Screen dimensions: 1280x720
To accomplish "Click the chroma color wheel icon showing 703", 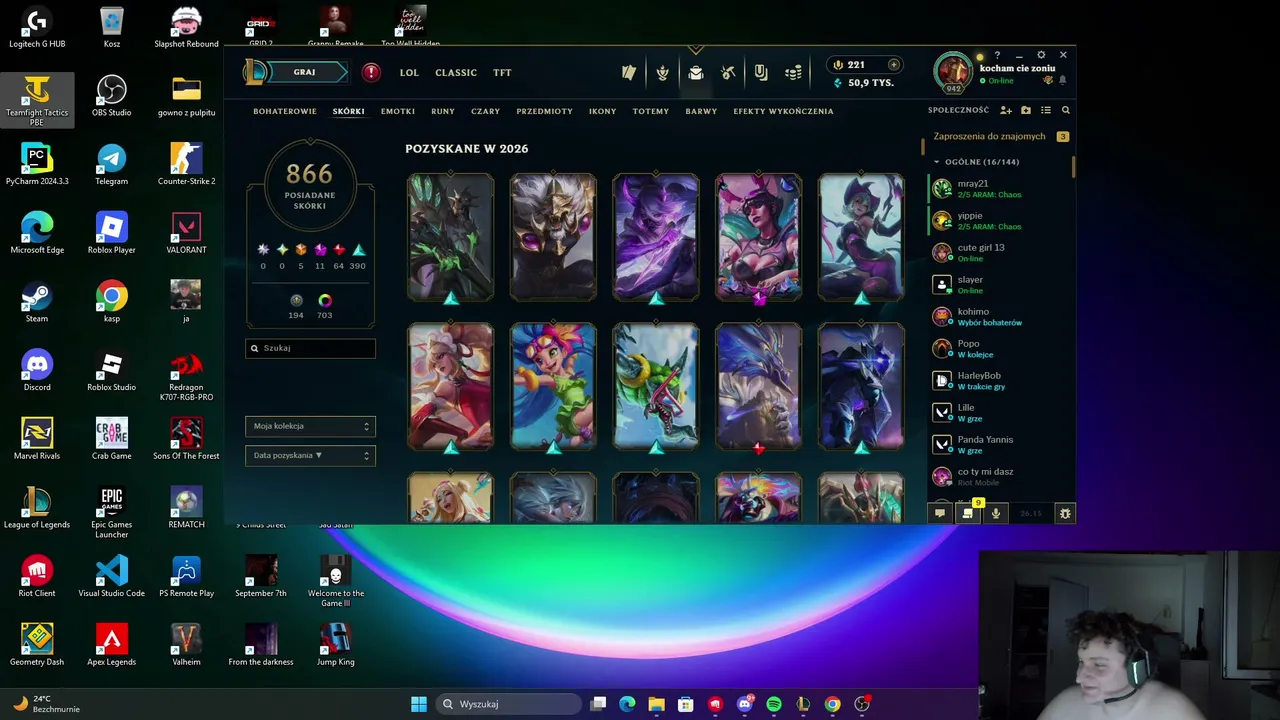I will point(325,300).
